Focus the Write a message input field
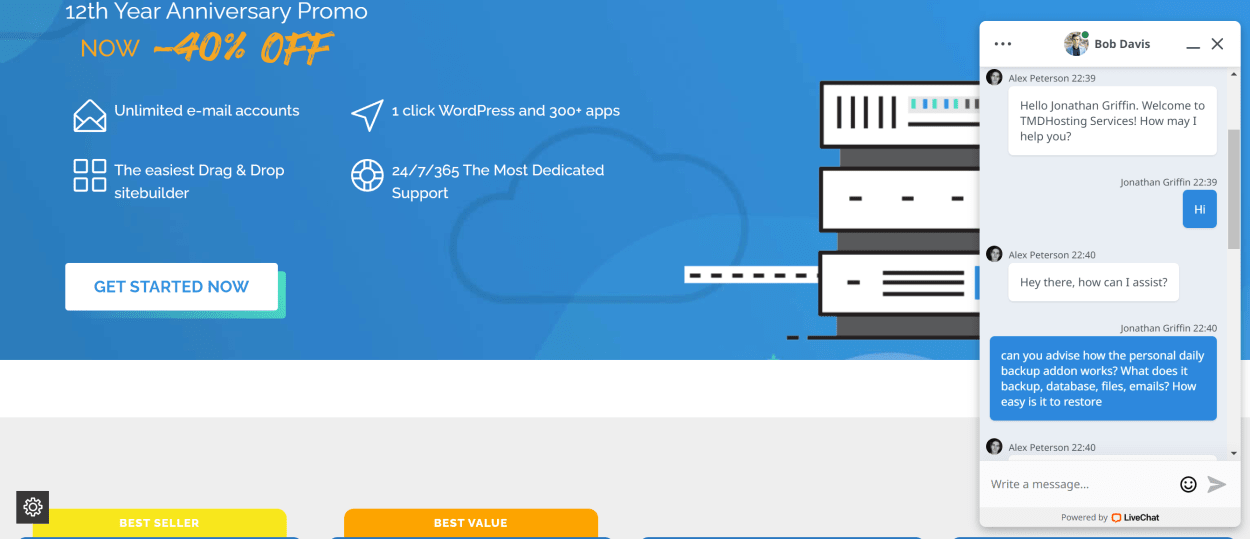Viewport: 1250px width, 539px height. (1080, 484)
